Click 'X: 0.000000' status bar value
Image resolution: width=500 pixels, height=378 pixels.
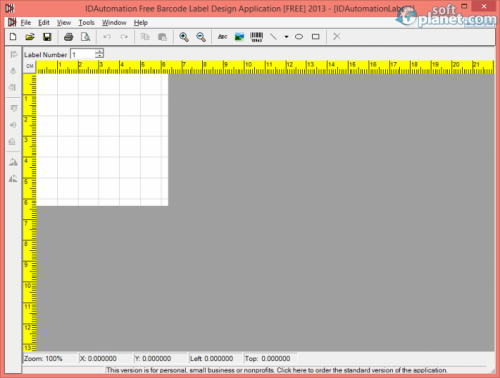98,359
